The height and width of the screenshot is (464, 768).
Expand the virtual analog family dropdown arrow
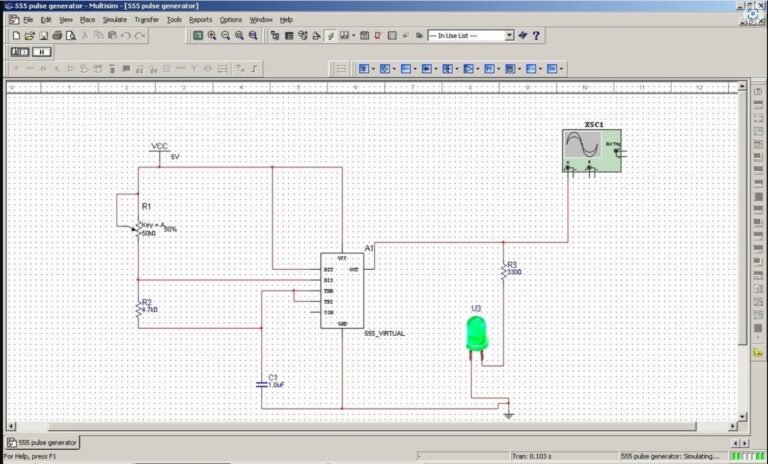(x=478, y=69)
